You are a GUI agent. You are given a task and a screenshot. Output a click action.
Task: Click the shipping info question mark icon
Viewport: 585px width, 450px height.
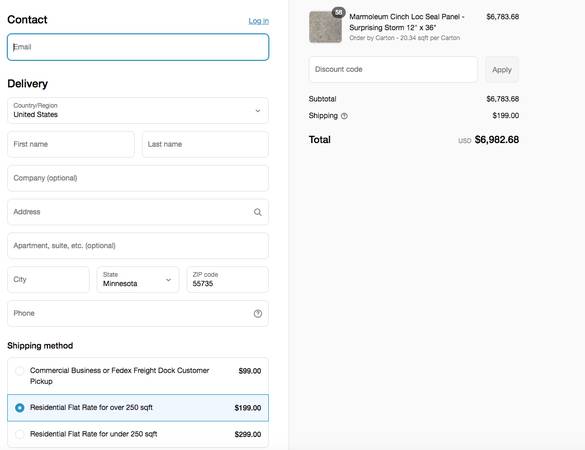coord(344,116)
